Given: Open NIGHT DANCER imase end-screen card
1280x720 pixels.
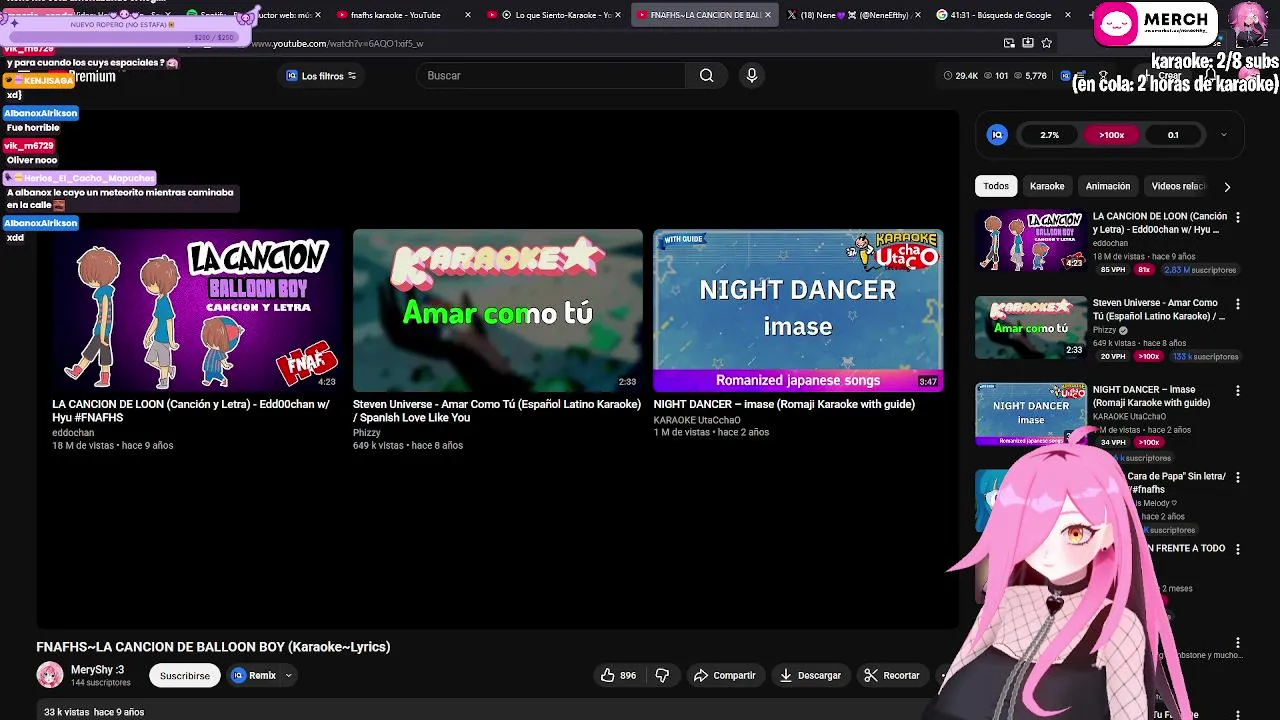Looking at the screenshot, I should pyautogui.click(x=798, y=310).
